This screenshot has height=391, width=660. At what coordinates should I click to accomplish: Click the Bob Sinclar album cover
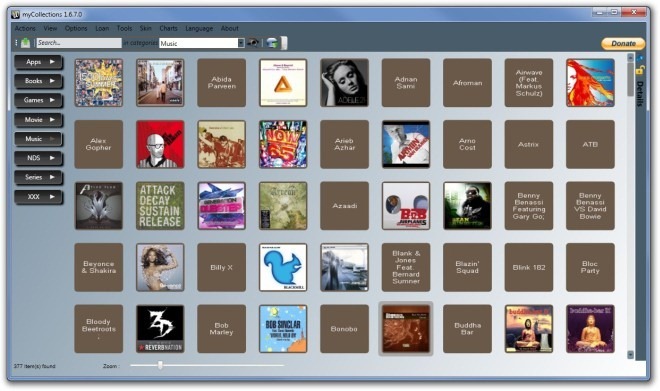click(x=283, y=329)
